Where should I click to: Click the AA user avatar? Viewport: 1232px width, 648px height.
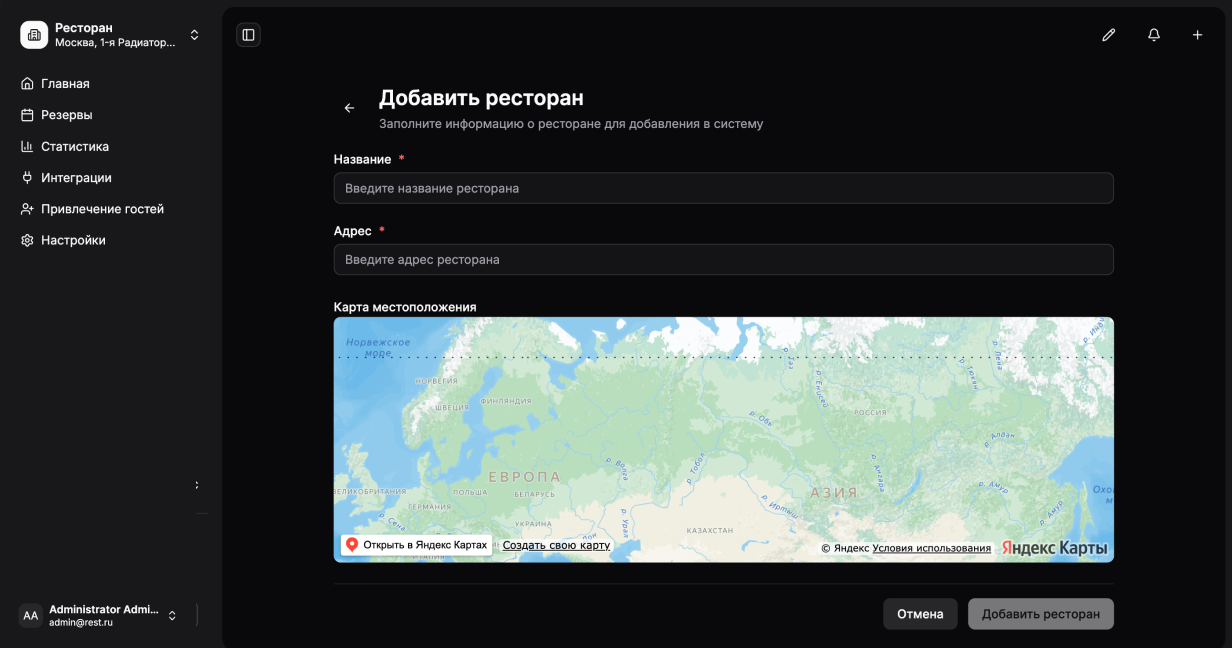(31, 615)
